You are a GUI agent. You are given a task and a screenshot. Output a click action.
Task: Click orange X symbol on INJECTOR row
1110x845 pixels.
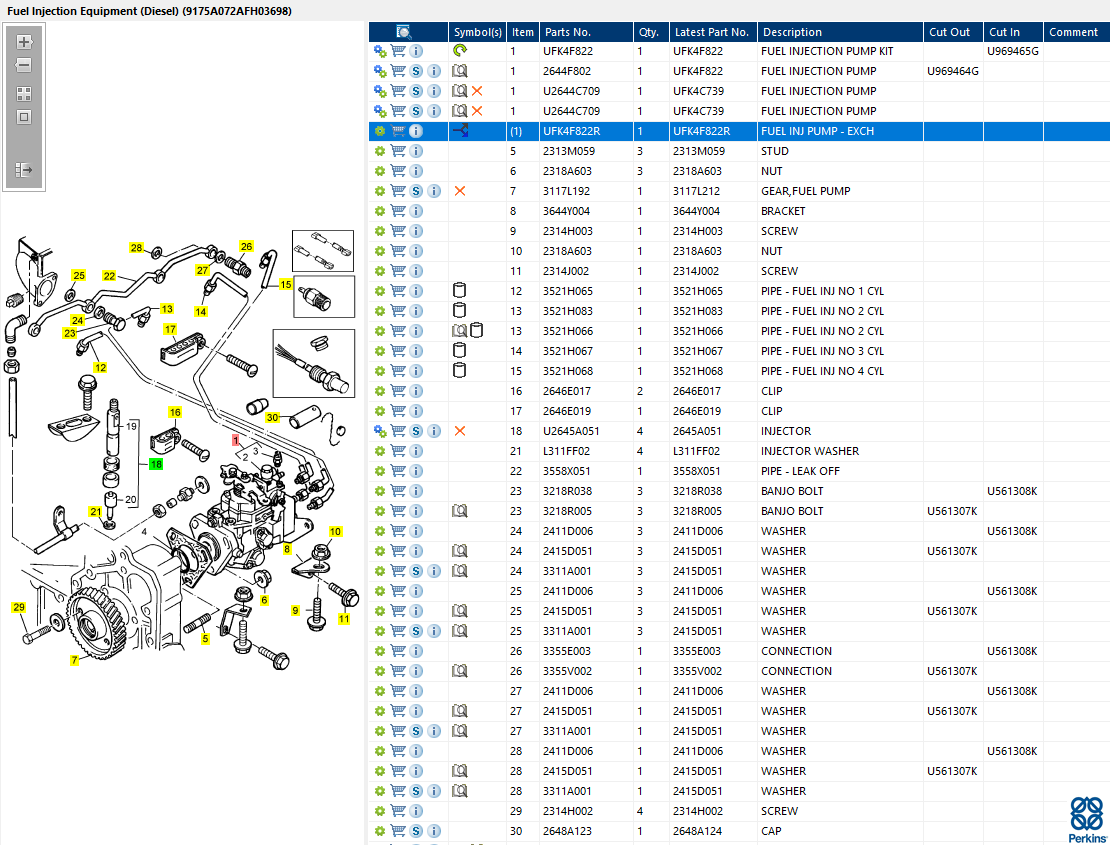tap(460, 431)
